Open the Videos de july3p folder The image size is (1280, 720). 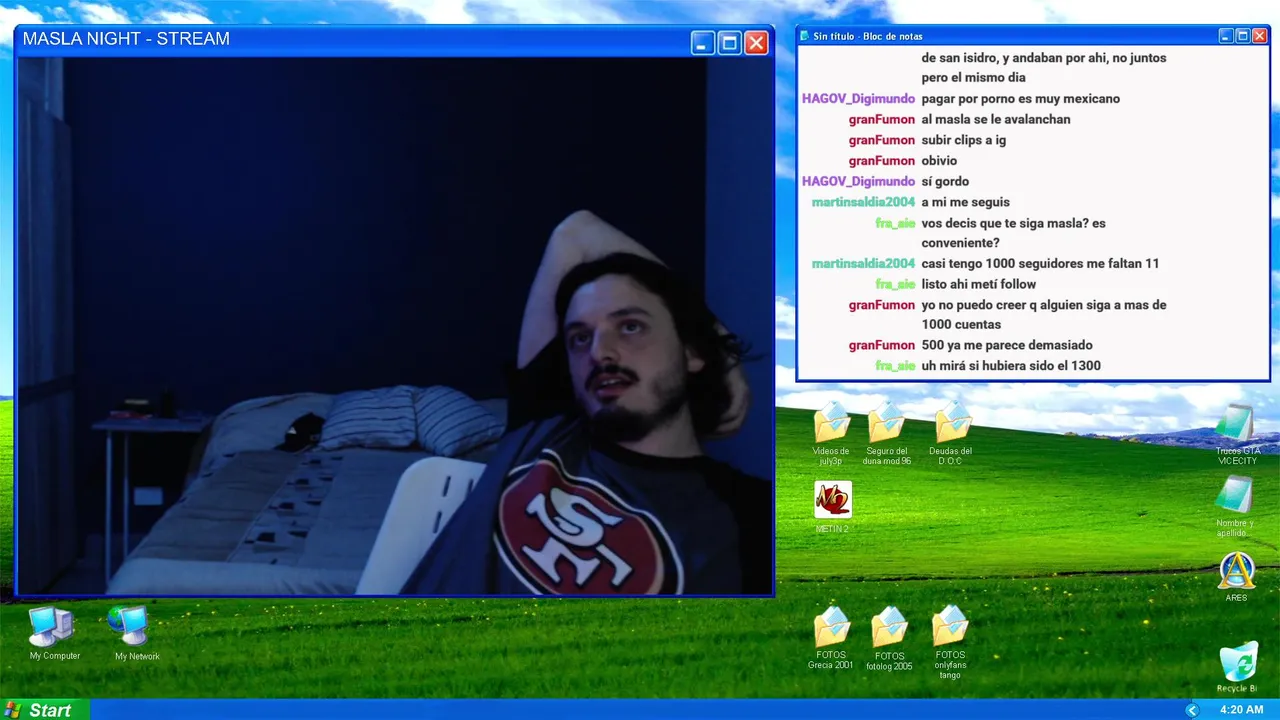point(831,433)
